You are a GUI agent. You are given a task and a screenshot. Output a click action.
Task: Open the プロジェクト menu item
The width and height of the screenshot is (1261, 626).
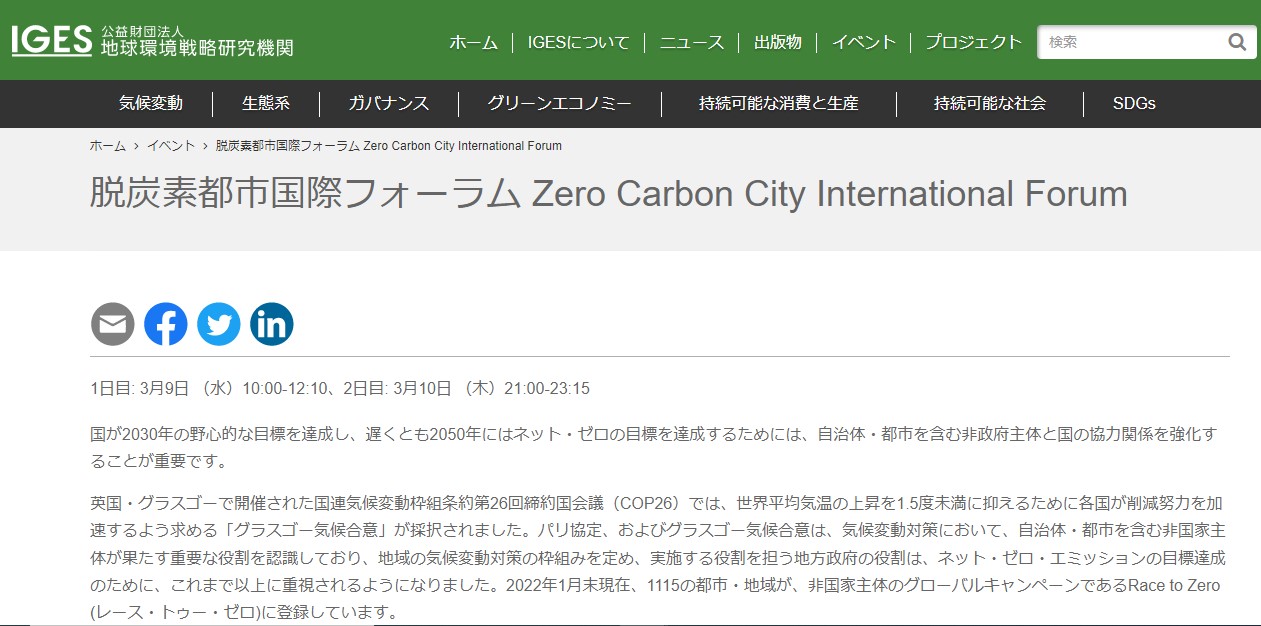(x=974, y=43)
